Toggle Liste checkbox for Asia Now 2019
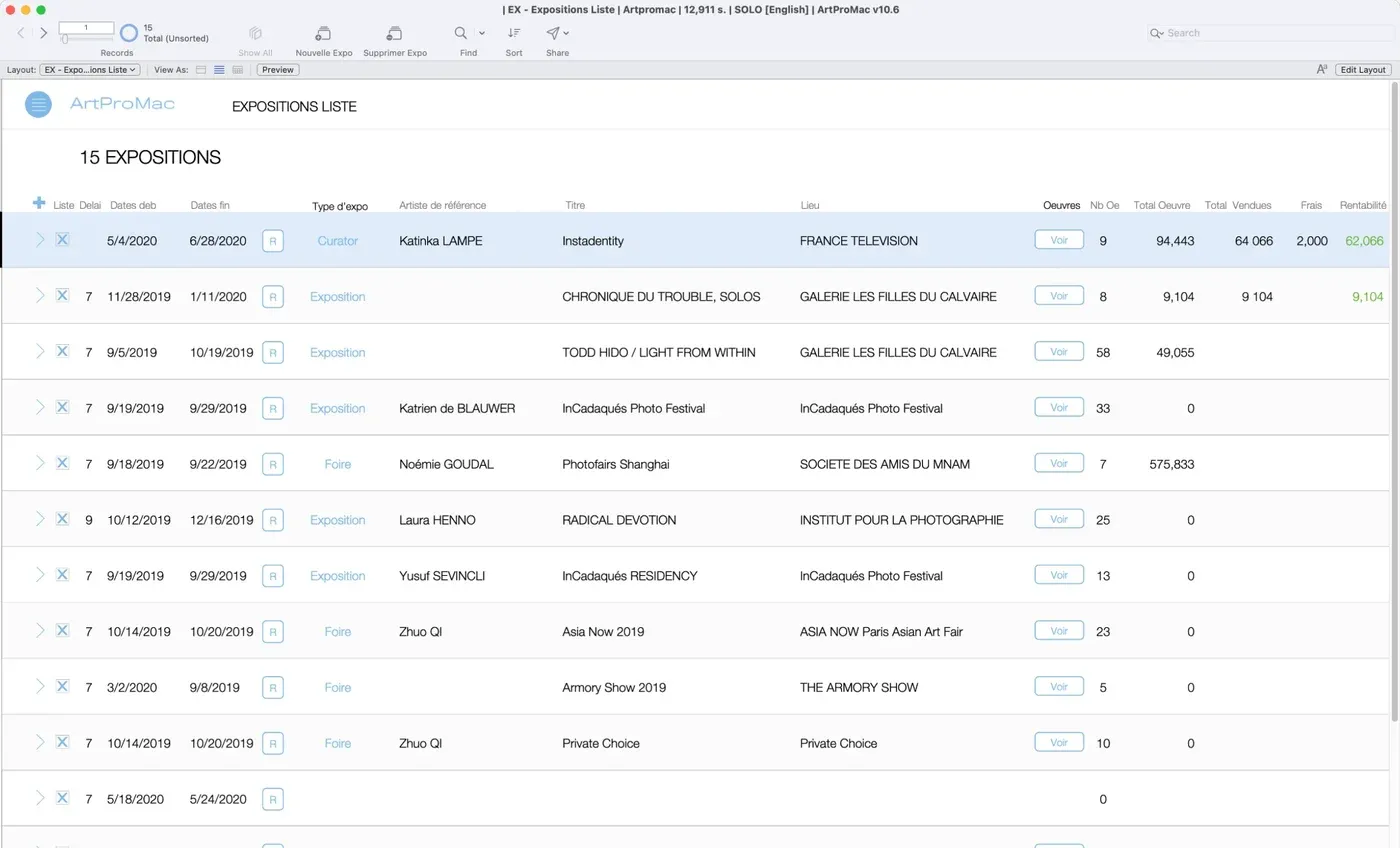This screenshot has height=848, width=1400. (x=62, y=631)
